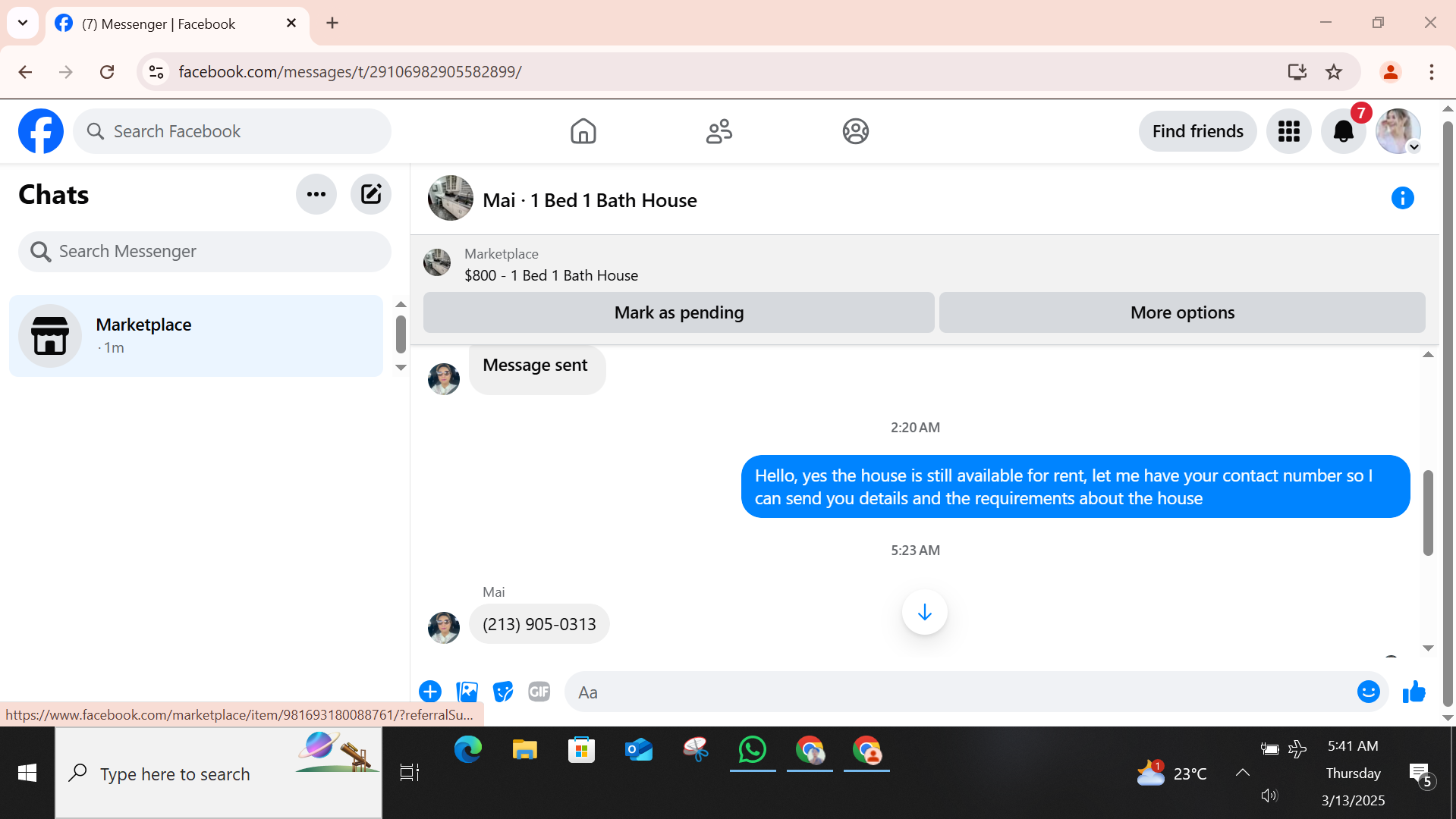Open conversation information icon
1456x819 pixels.
1402,198
